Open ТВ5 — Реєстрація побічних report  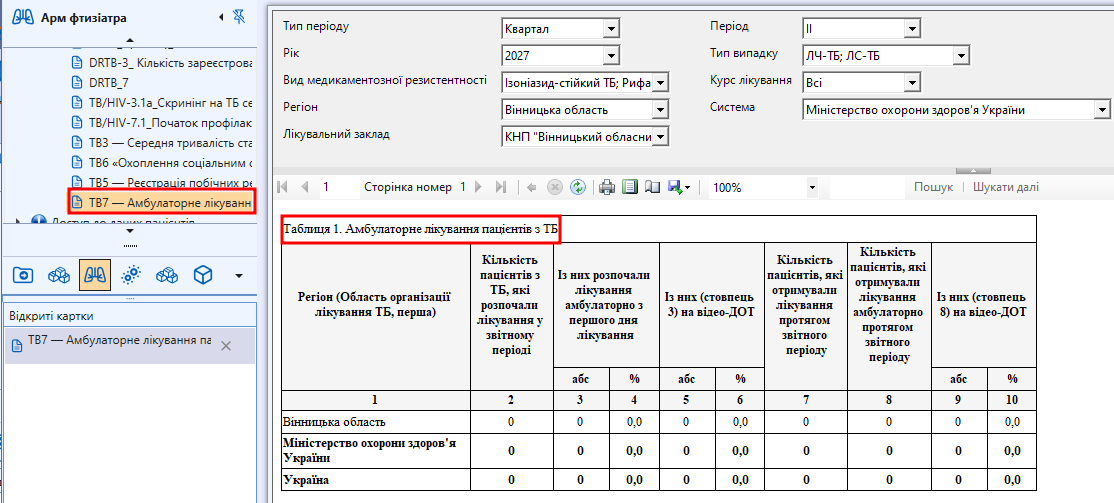pyautogui.click(x=163, y=183)
